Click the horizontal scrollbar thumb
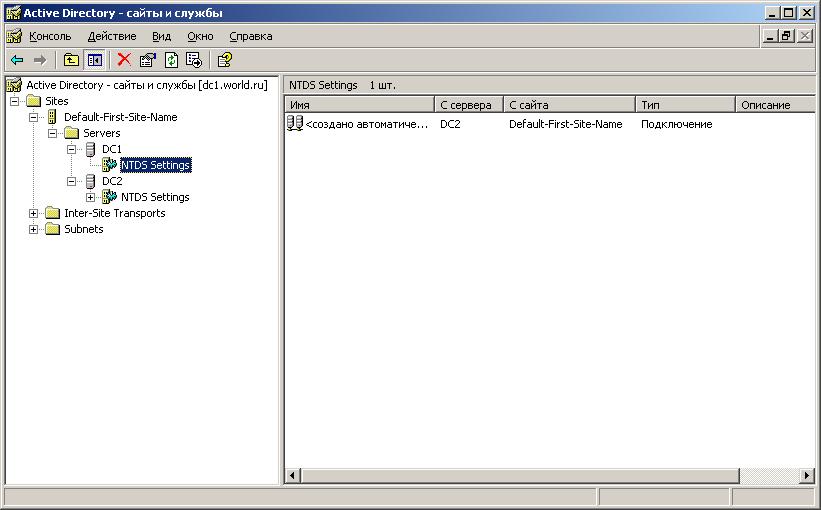This screenshot has height=510, width=821. (520, 475)
